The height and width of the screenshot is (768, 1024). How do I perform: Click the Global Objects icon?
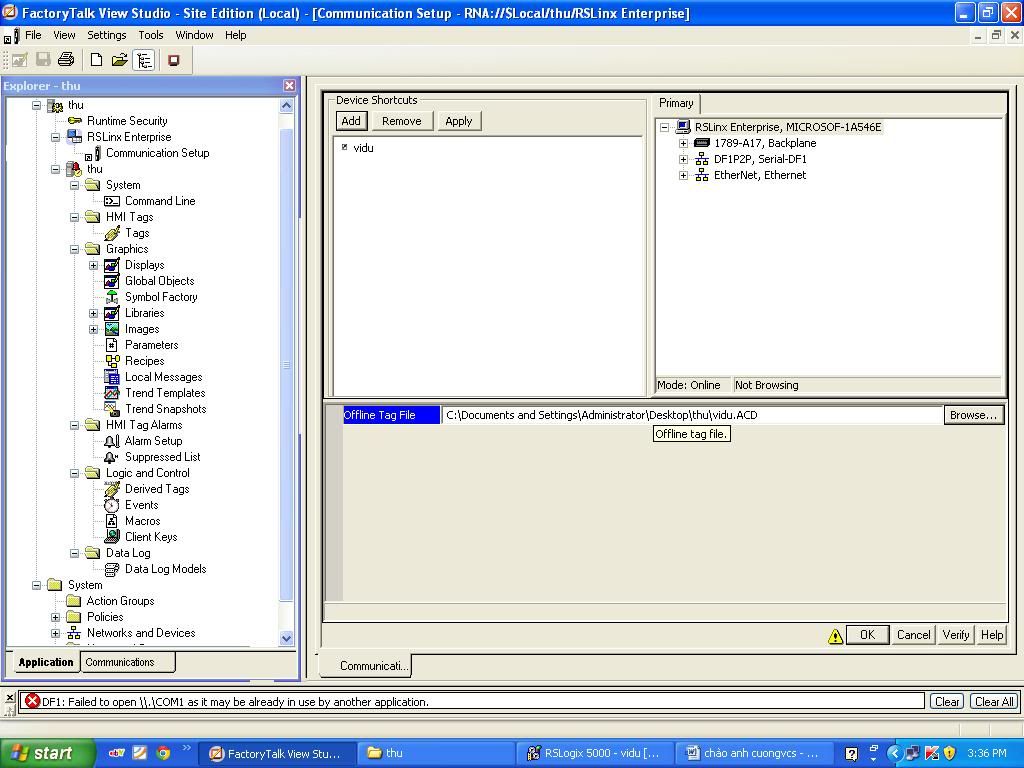[112, 281]
